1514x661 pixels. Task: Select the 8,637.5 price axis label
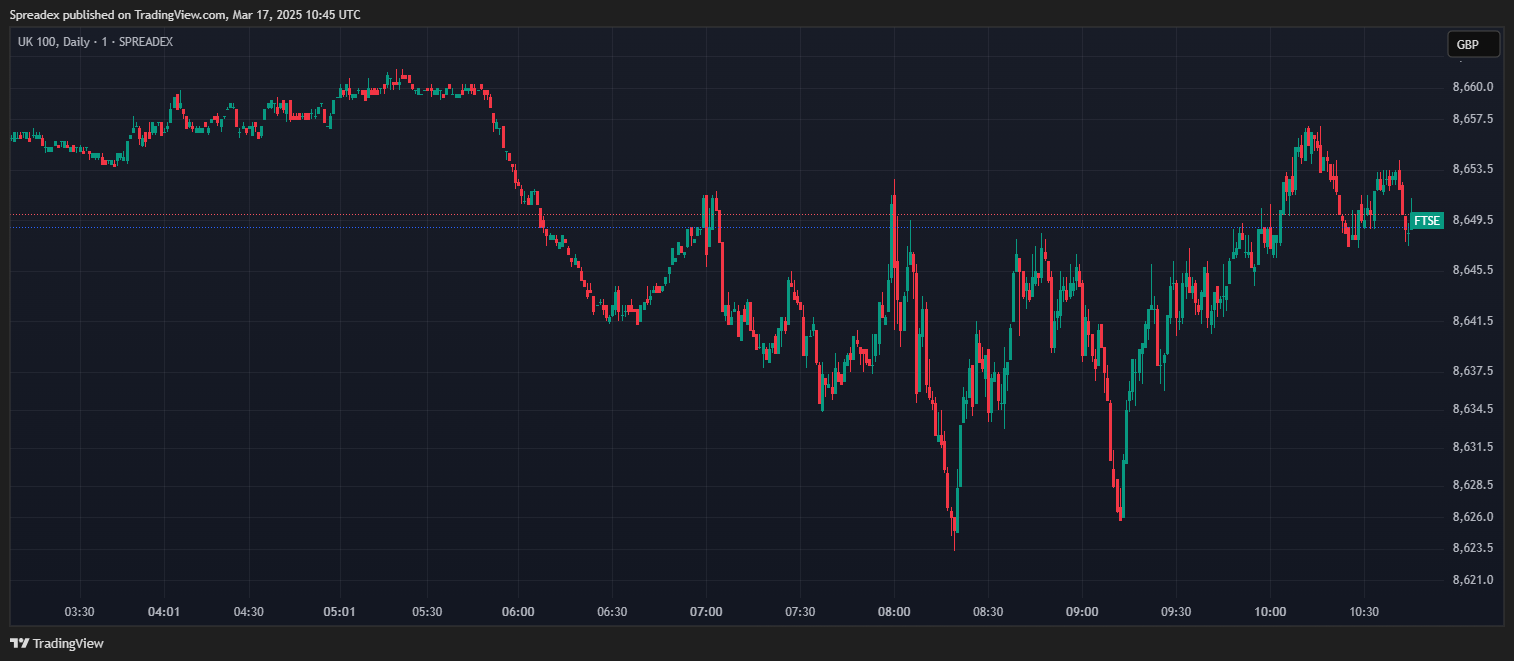pos(1473,371)
